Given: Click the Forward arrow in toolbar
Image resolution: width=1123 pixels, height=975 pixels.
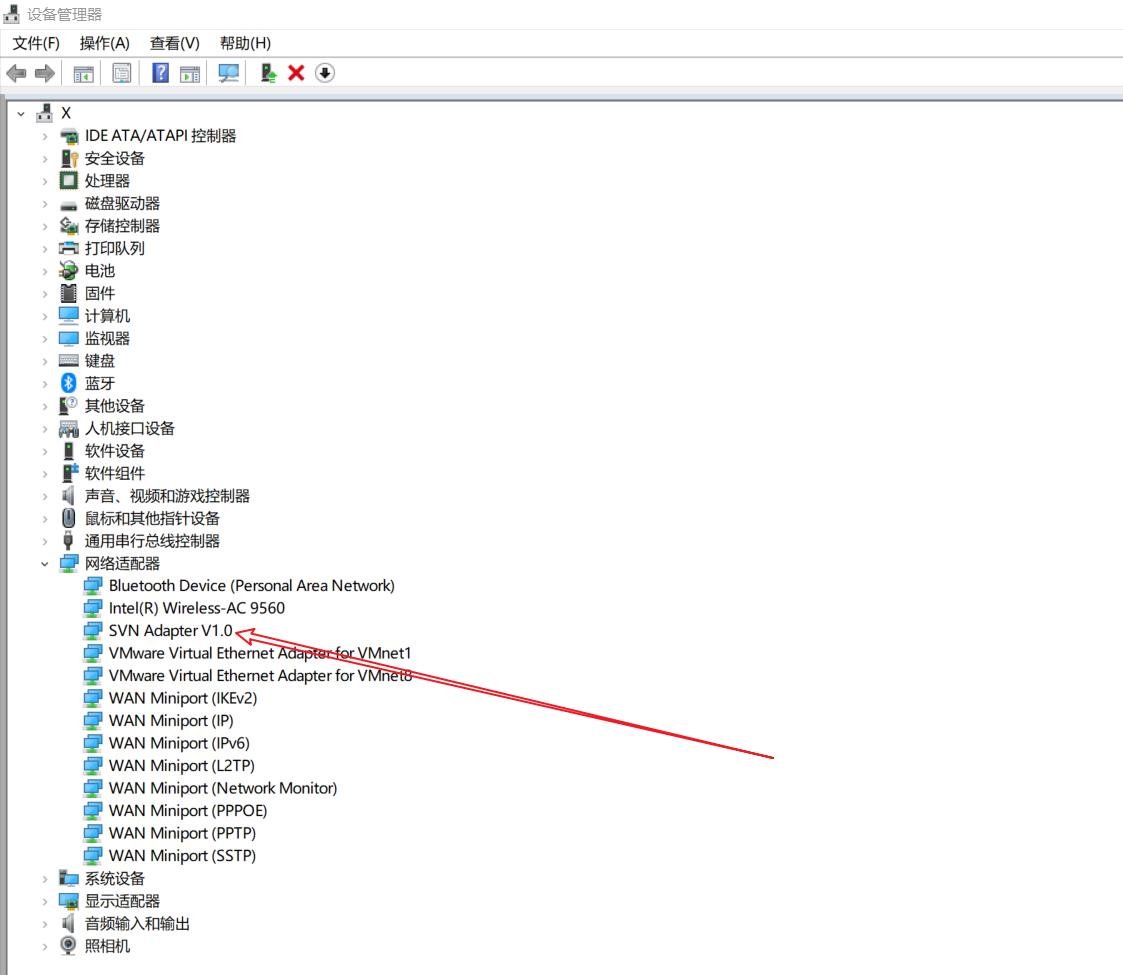Looking at the screenshot, I should tap(44, 73).
